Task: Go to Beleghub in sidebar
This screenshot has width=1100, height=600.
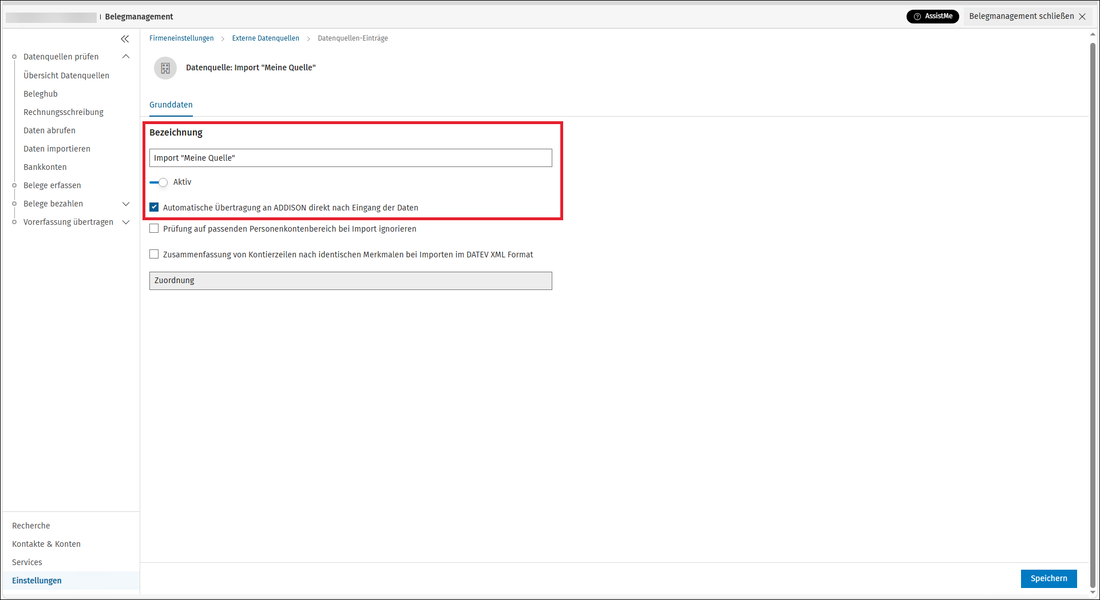Action: coord(41,94)
